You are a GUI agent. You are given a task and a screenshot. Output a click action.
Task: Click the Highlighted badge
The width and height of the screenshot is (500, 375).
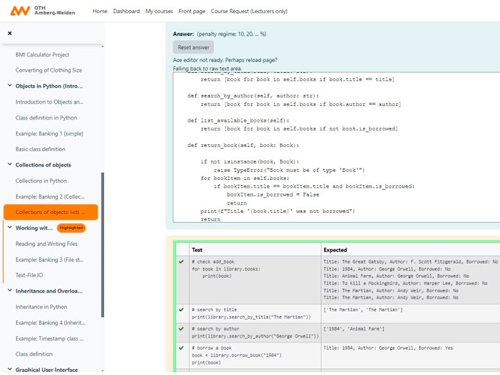click(71, 228)
